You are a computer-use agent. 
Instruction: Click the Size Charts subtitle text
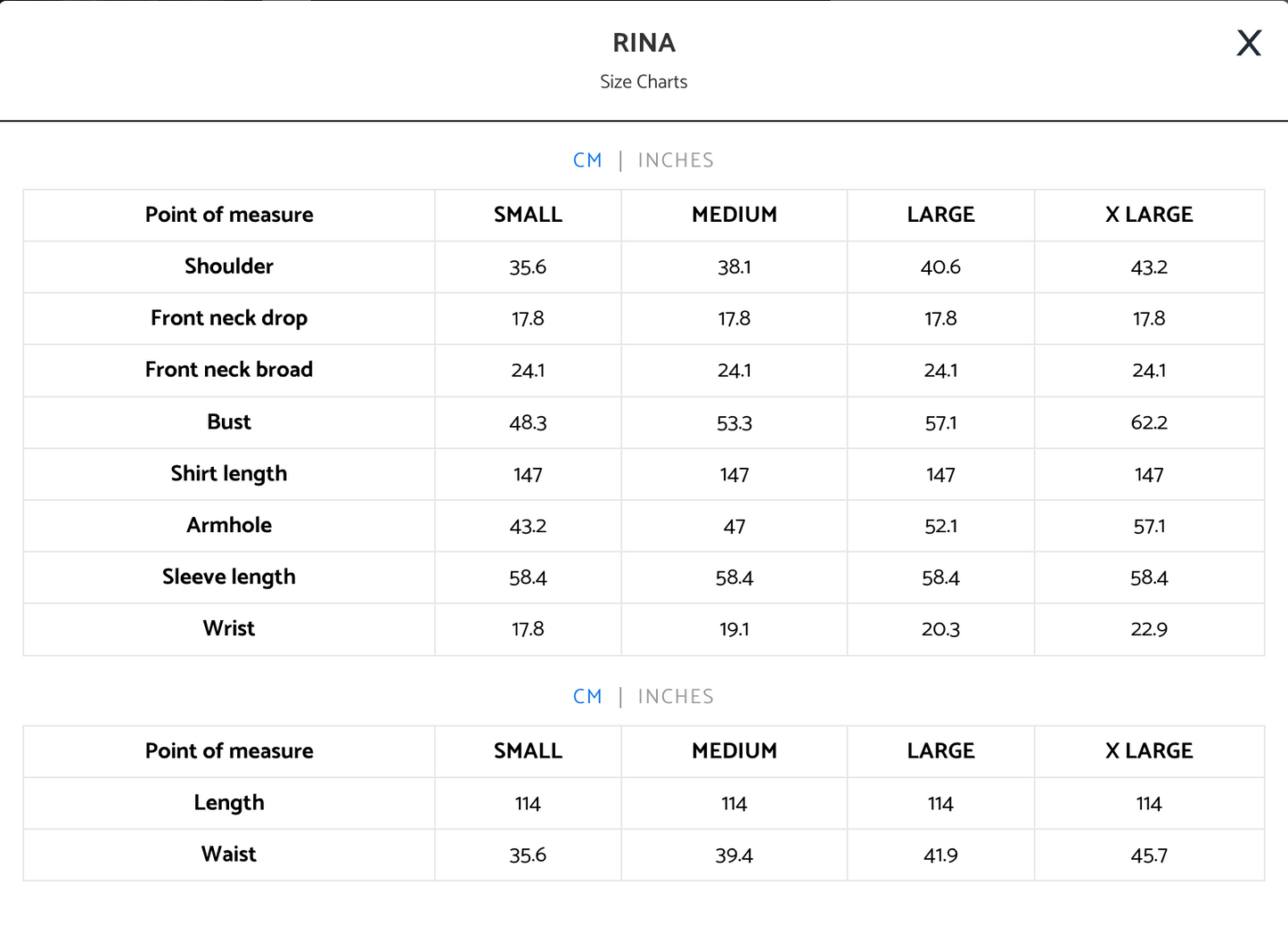[644, 82]
